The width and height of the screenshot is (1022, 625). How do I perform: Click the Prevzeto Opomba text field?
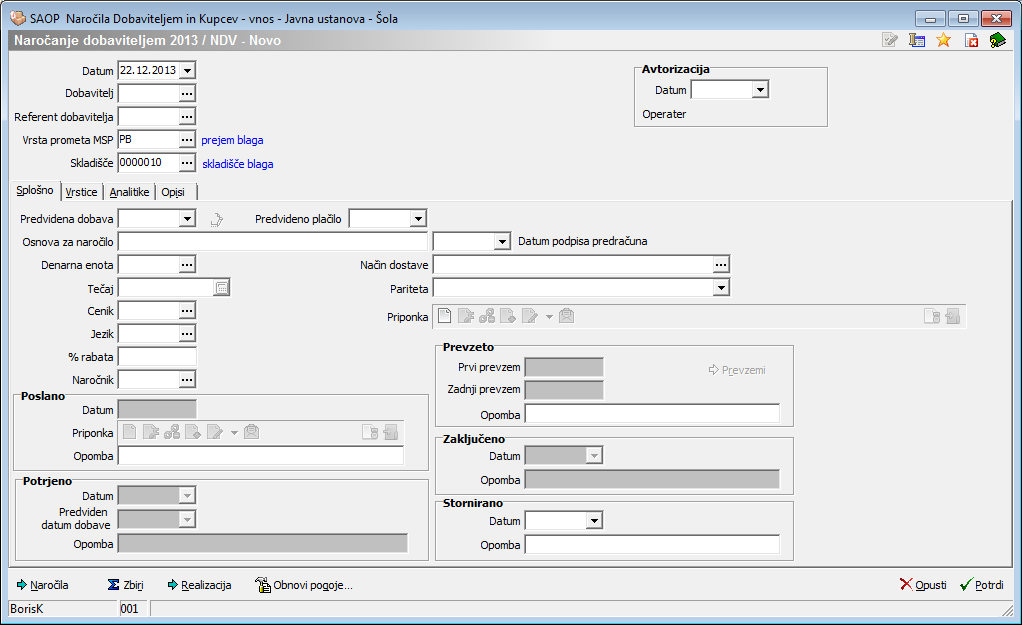pyautogui.click(x=652, y=414)
